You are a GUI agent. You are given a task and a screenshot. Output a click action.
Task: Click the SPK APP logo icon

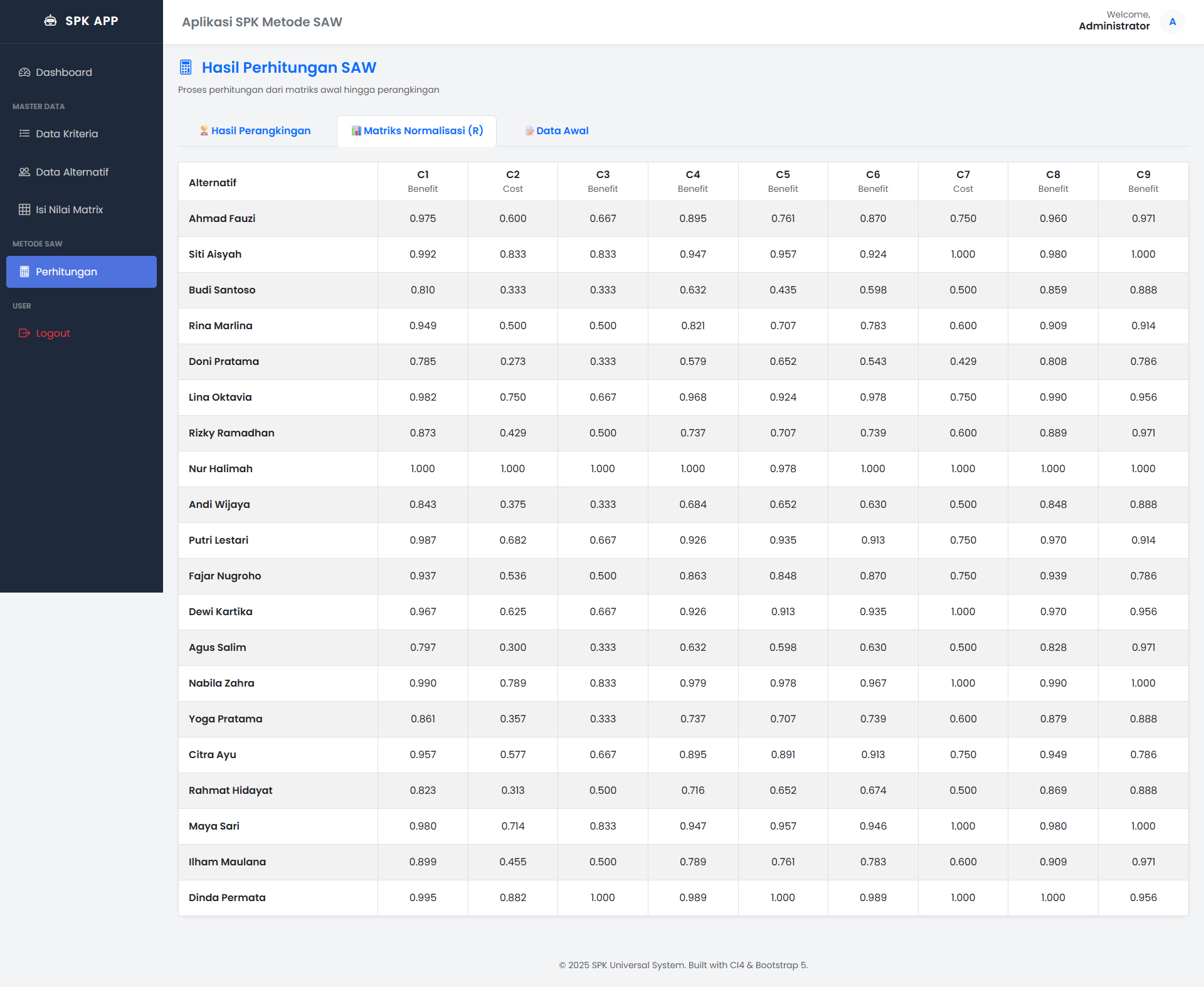[x=51, y=21]
